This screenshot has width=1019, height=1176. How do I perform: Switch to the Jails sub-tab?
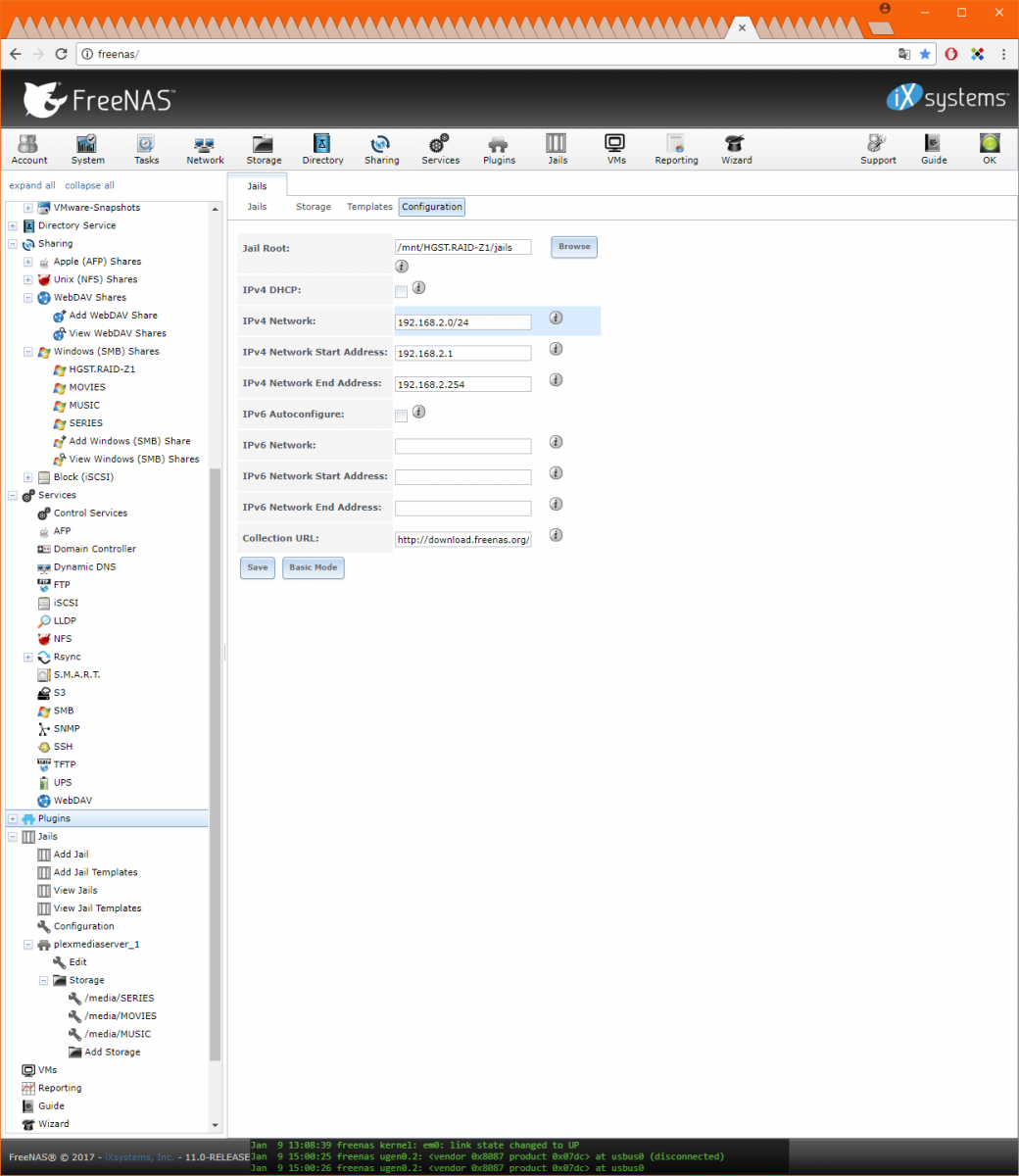pos(257,207)
